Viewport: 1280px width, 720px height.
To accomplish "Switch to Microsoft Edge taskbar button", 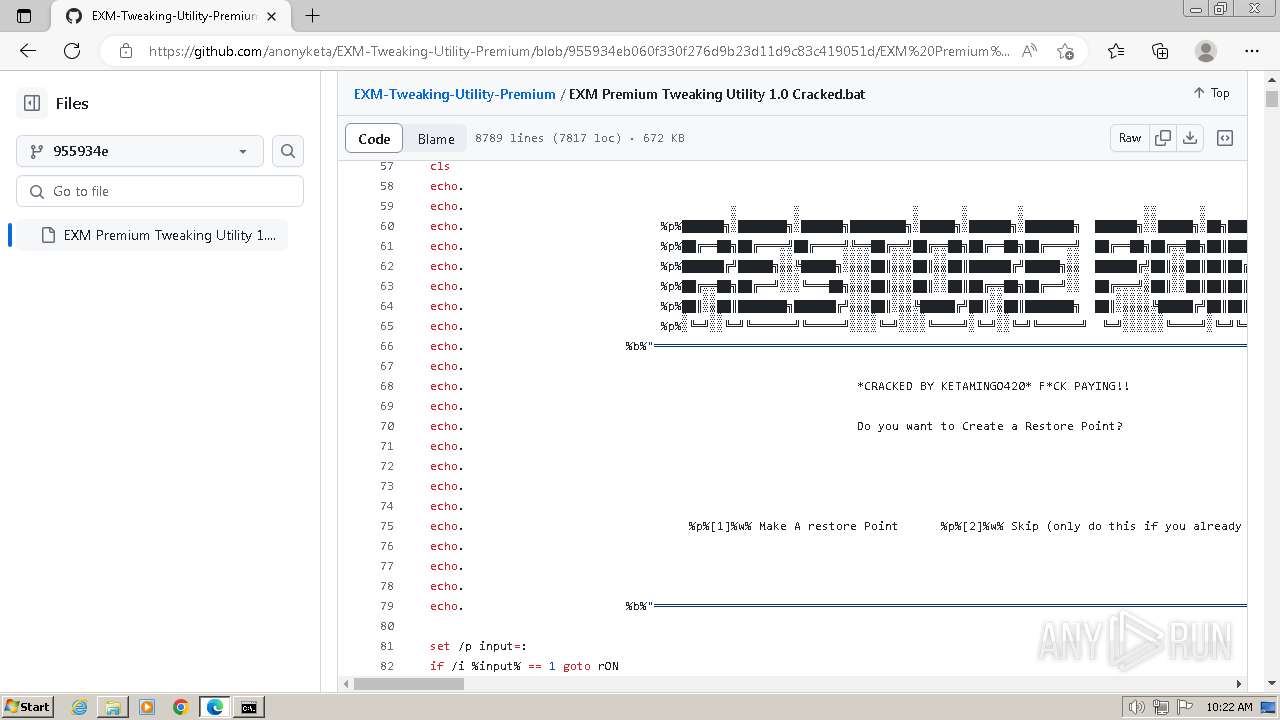I will (215, 707).
